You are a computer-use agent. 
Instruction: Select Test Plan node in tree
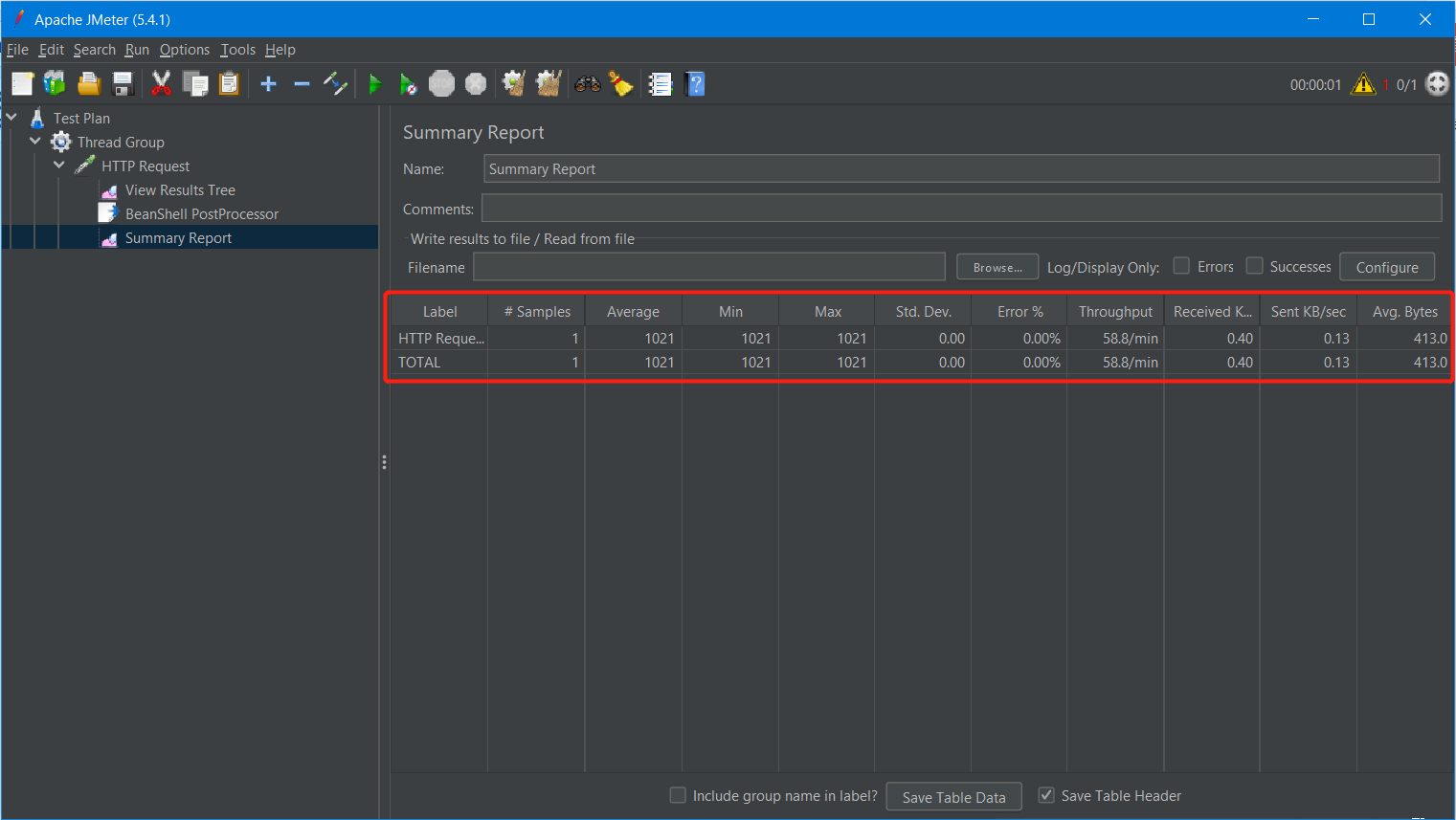(x=81, y=119)
